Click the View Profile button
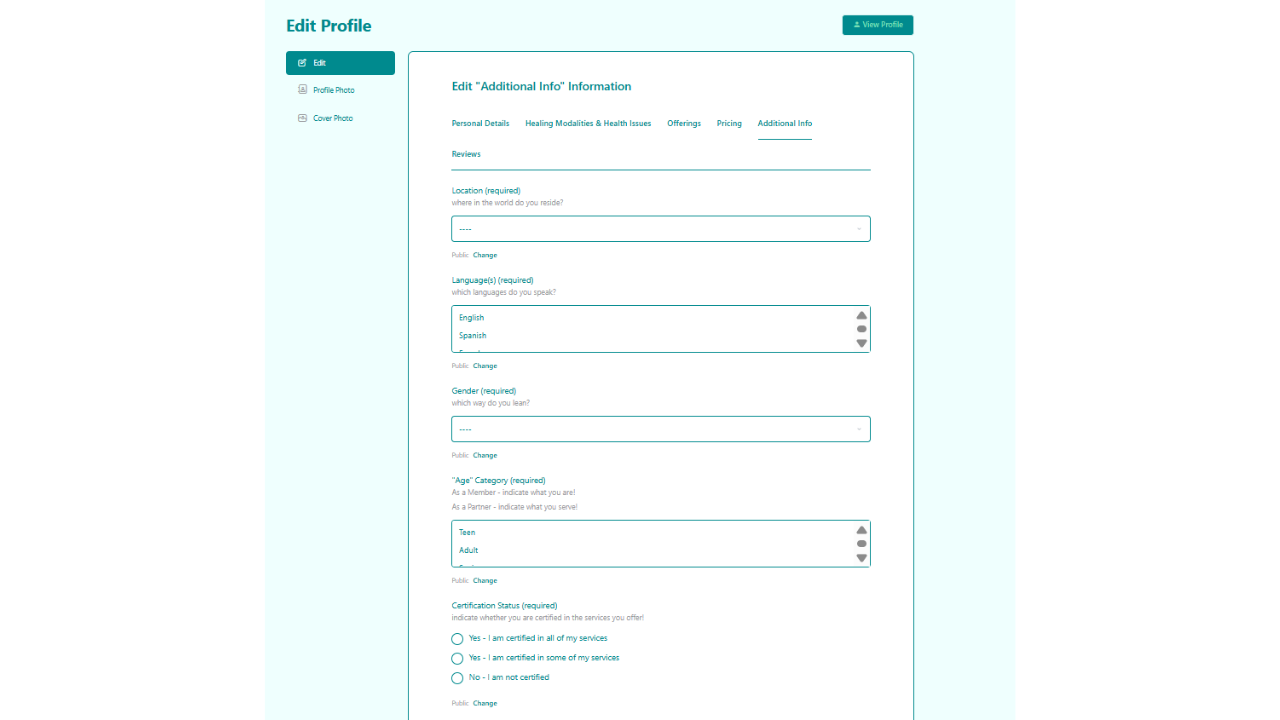This screenshot has height=720, width=1280. 877,25
